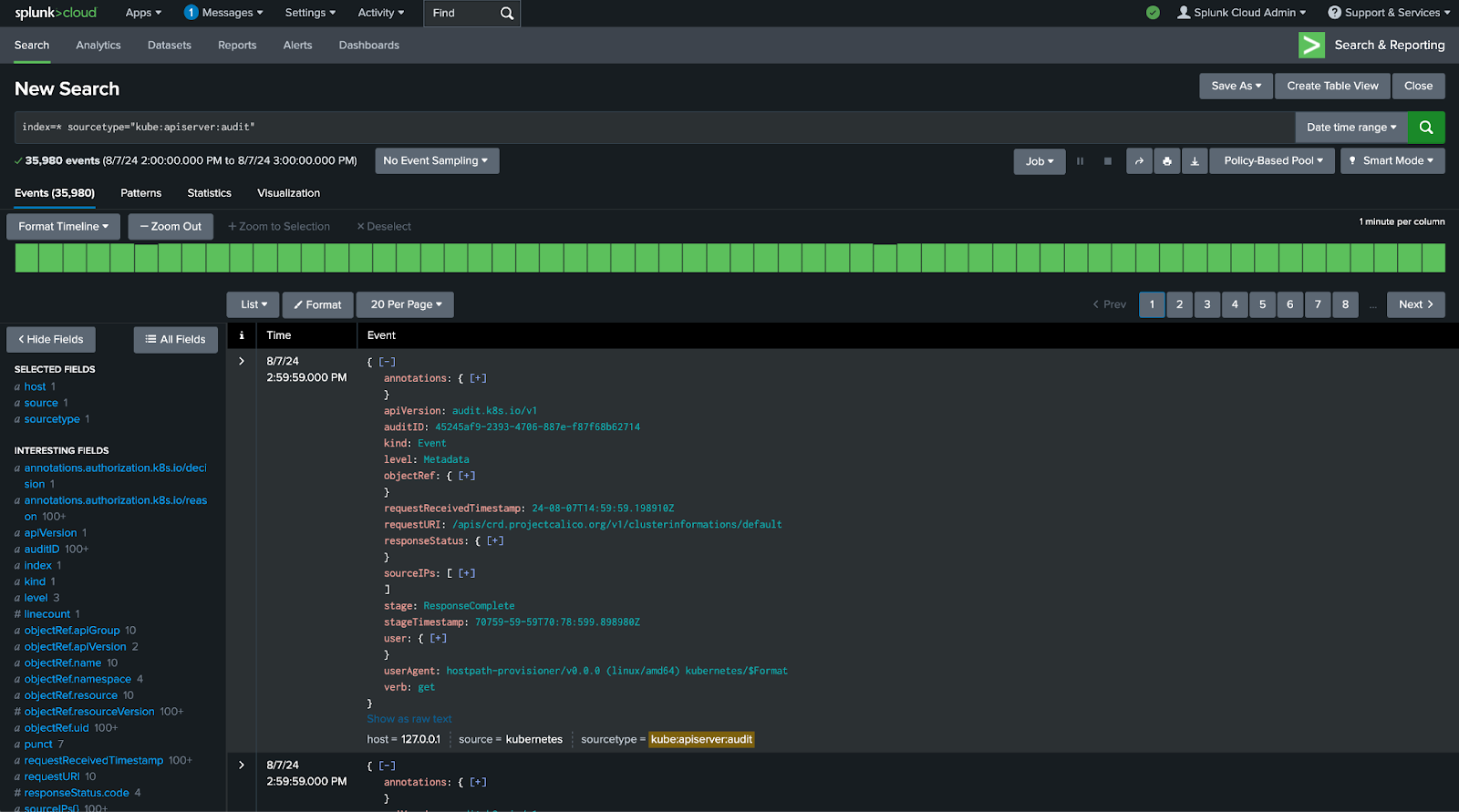Screen dimensions: 1459x812
Task: Stop the search job
Action: pyautogui.click(x=1108, y=161)
